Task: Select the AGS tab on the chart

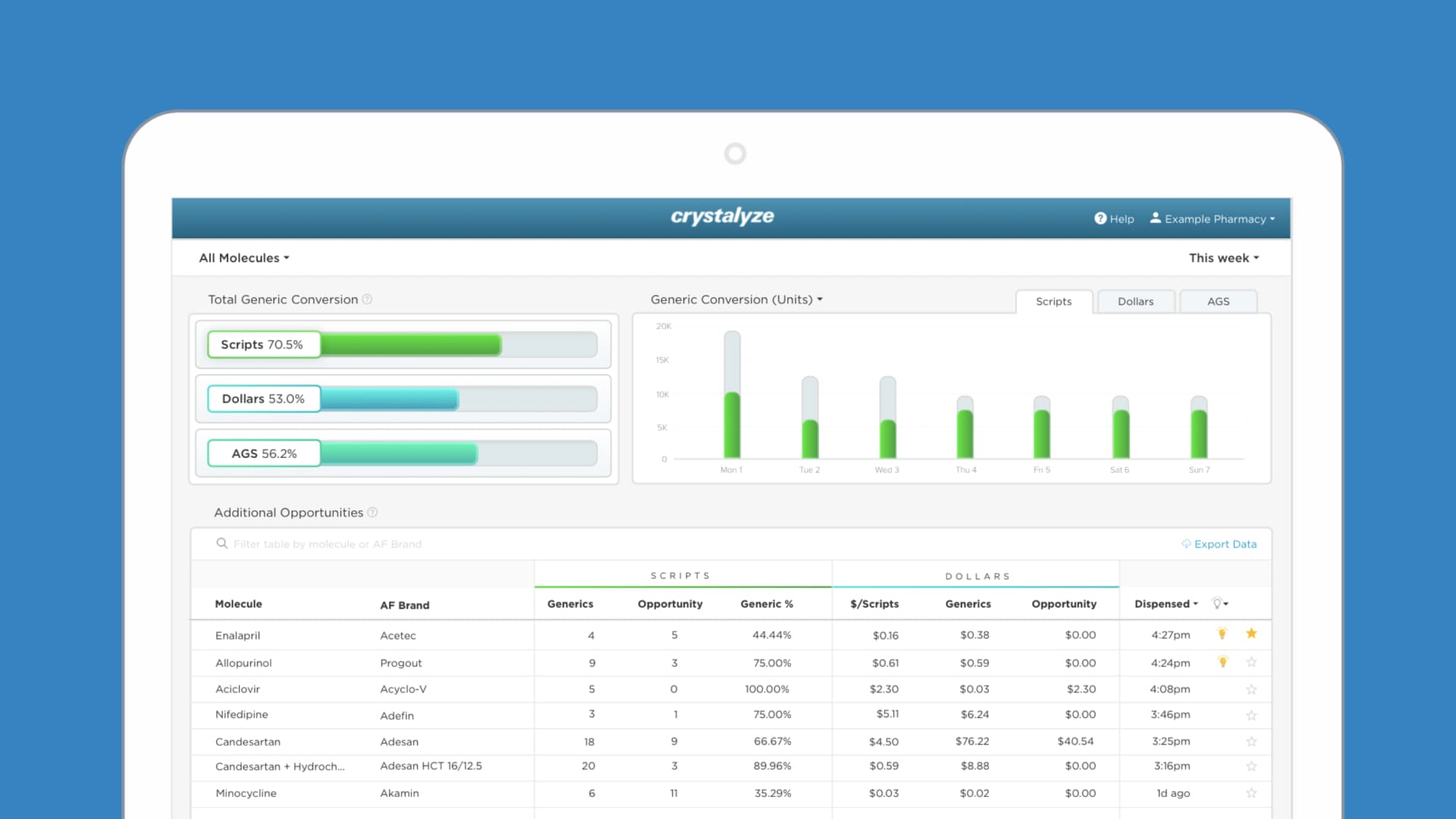Action: pos(1218,301)
